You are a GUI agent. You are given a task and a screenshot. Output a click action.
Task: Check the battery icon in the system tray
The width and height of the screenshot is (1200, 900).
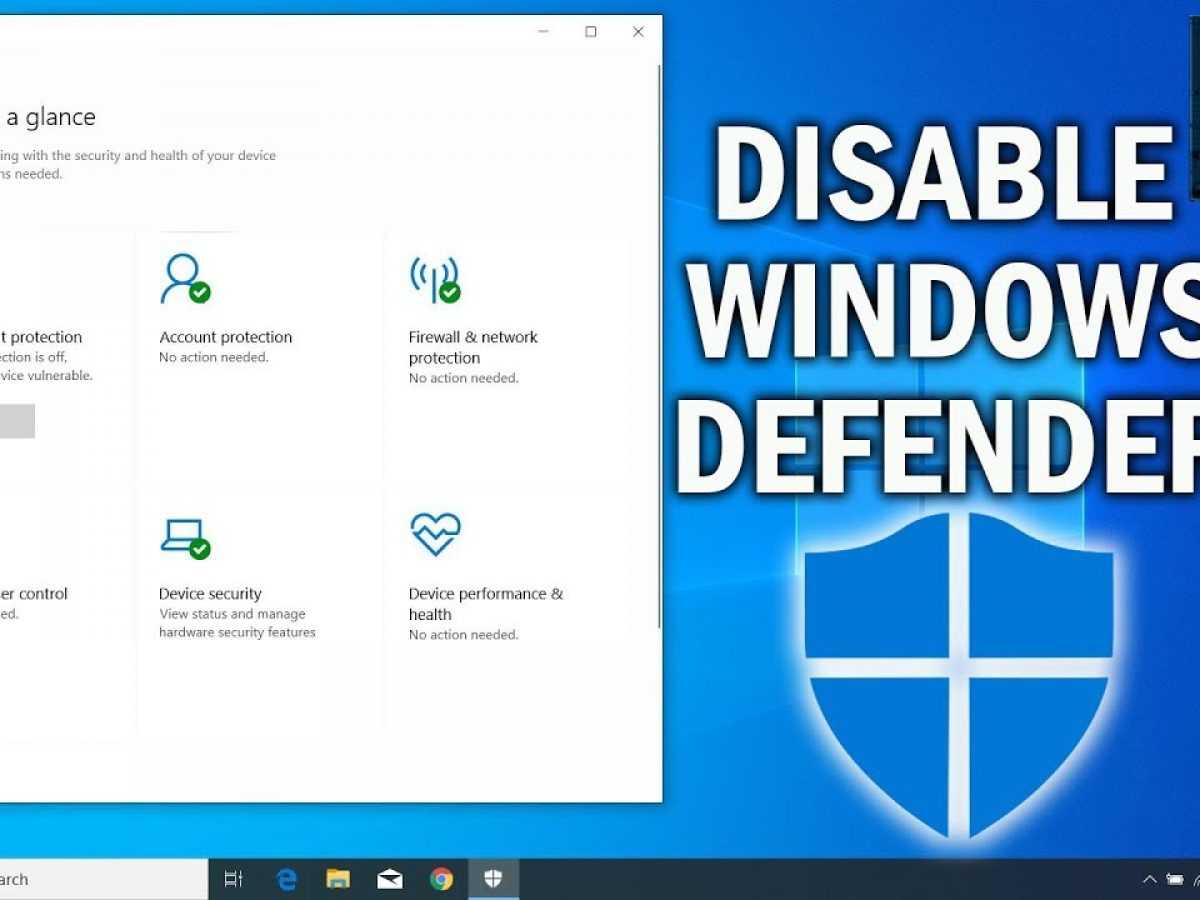pos(1174,880)
